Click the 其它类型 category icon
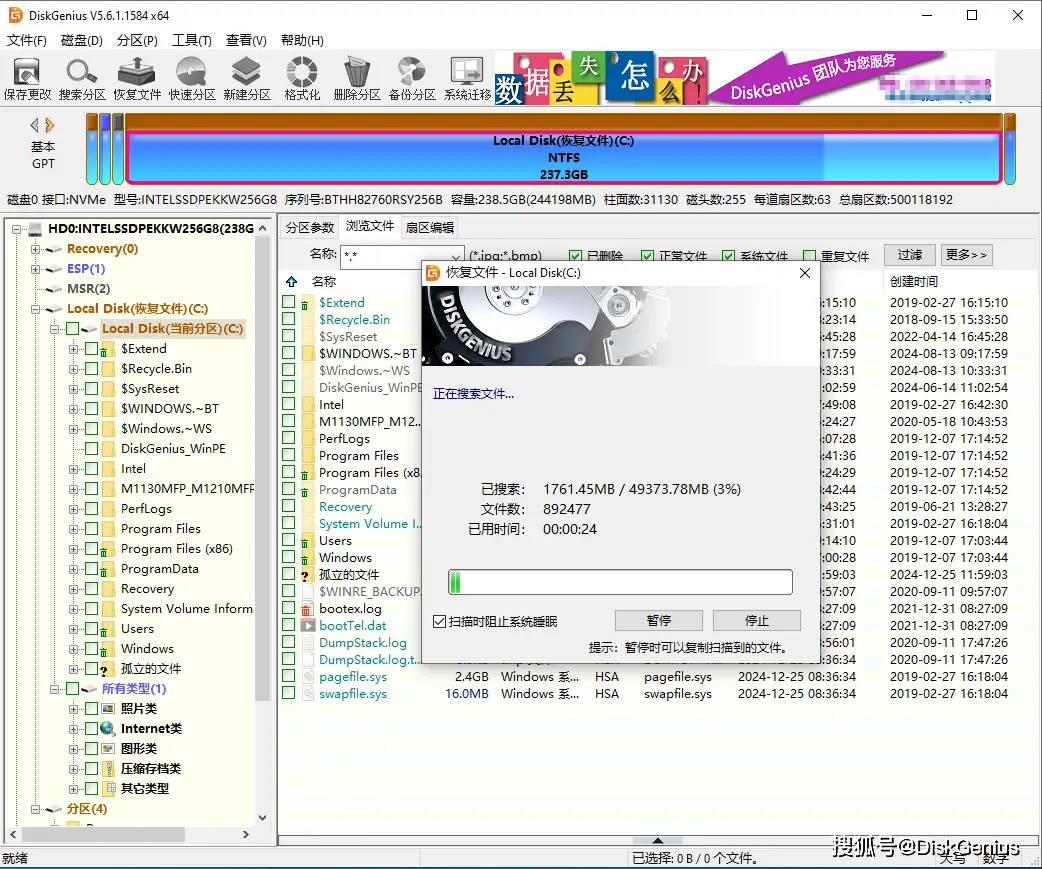1042x869 pixels. click(x=108, y=789)
